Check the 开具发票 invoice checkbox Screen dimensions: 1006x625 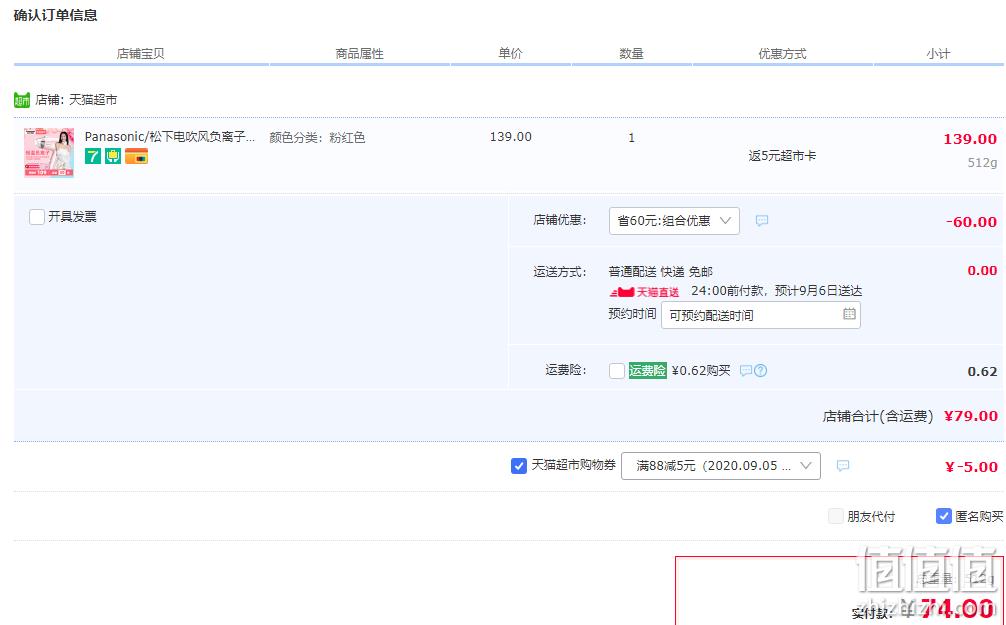(37, 217)
